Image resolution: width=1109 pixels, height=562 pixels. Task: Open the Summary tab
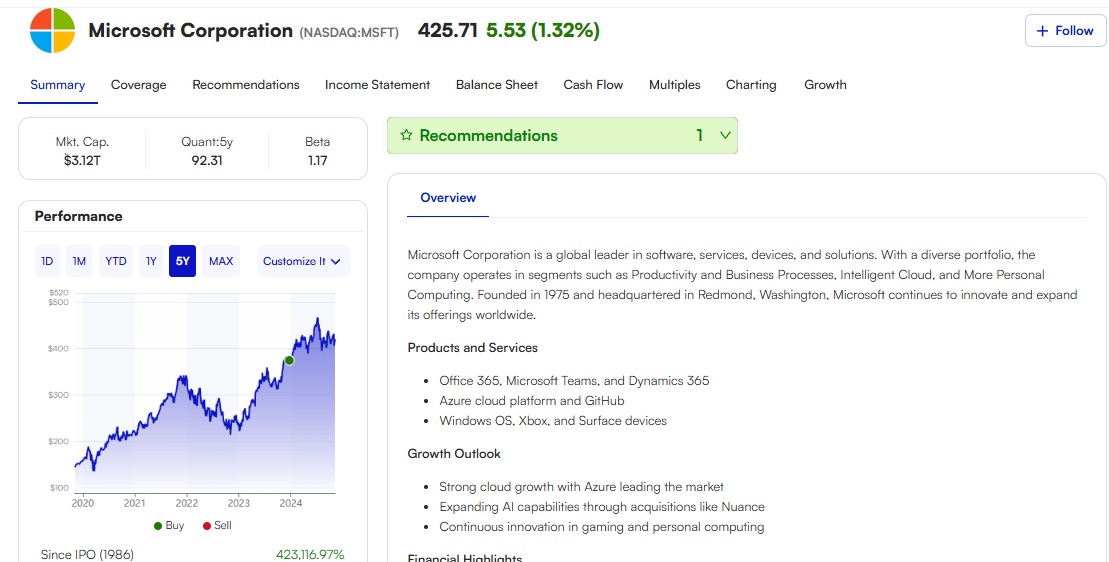(57, 85)
